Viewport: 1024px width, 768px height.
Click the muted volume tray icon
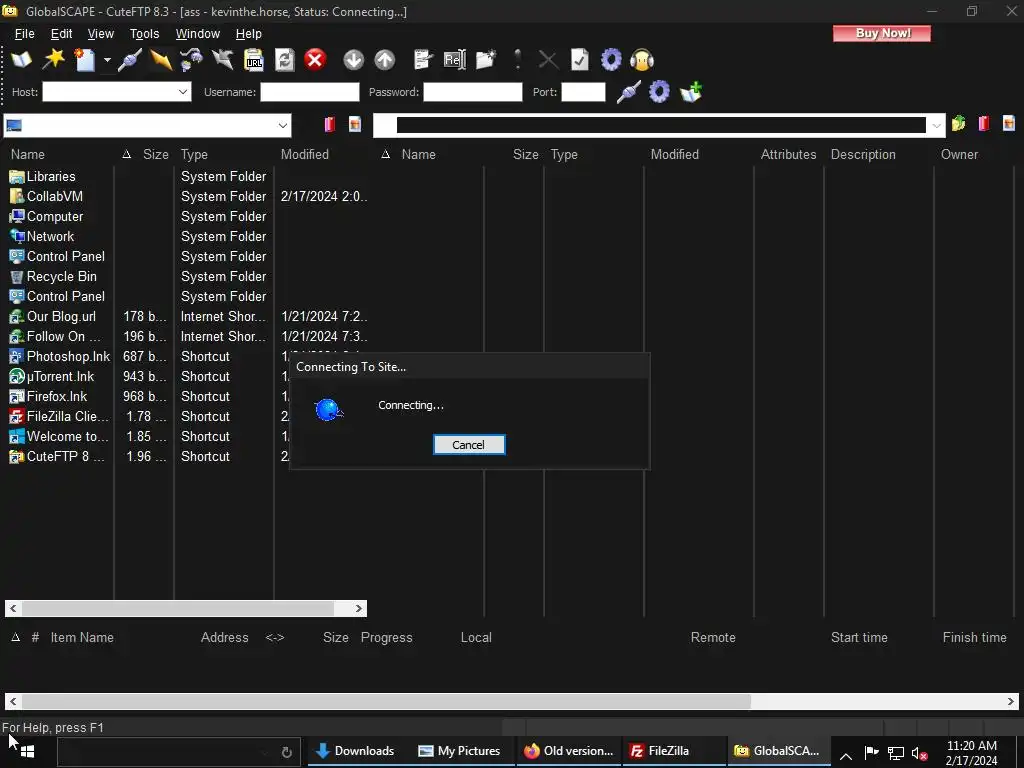tap(920, 754)
